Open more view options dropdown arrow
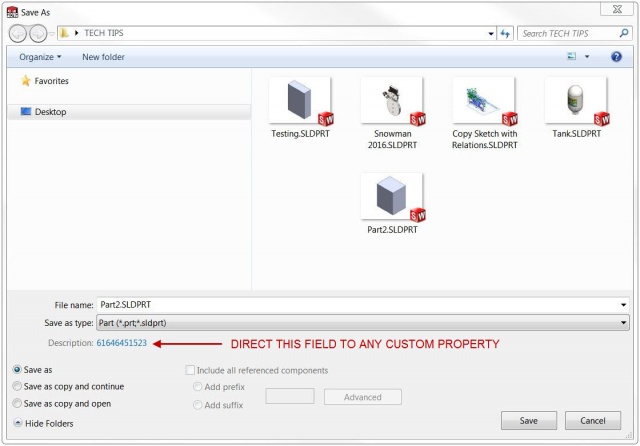Image resolution: width=640 pixels, height=446 pixels. 587,57
